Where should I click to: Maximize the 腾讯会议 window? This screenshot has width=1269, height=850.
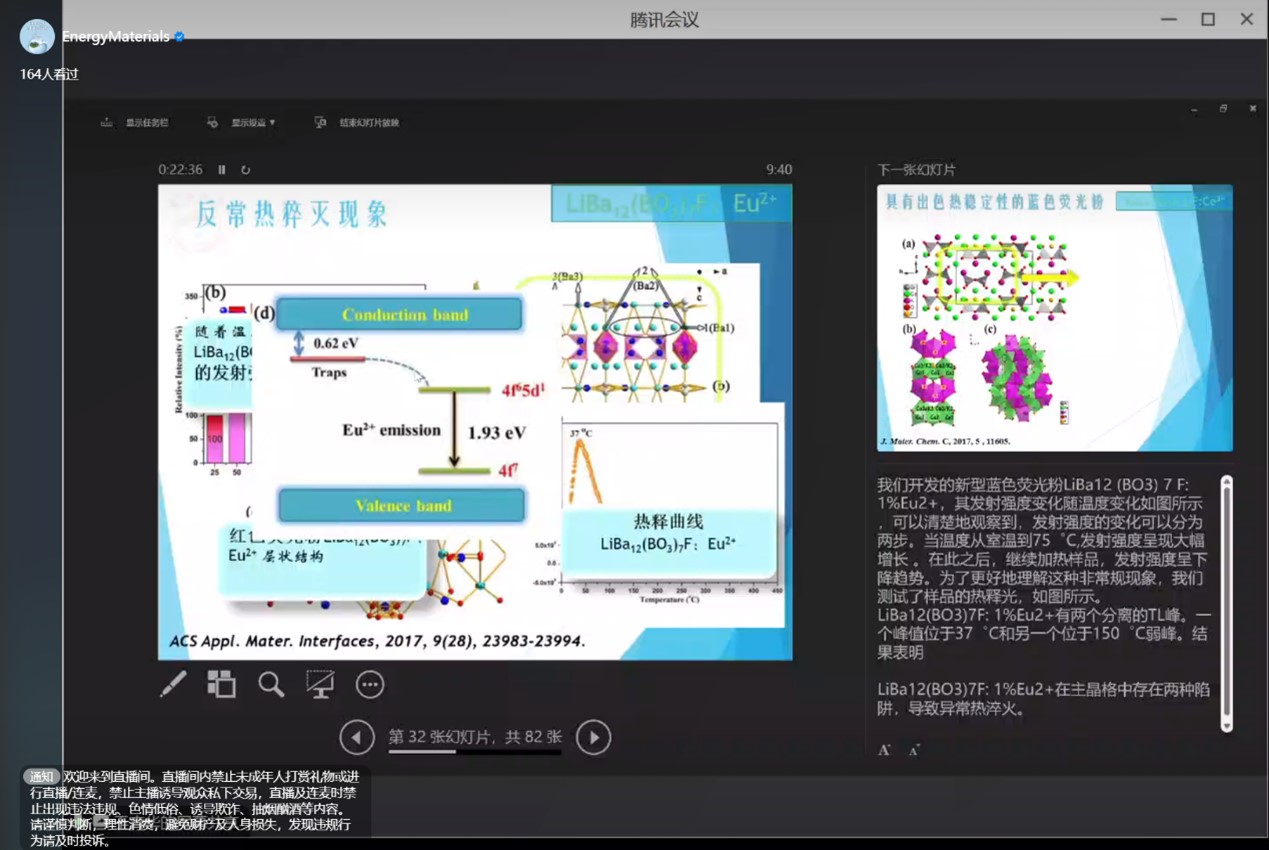click(1208, 19)
